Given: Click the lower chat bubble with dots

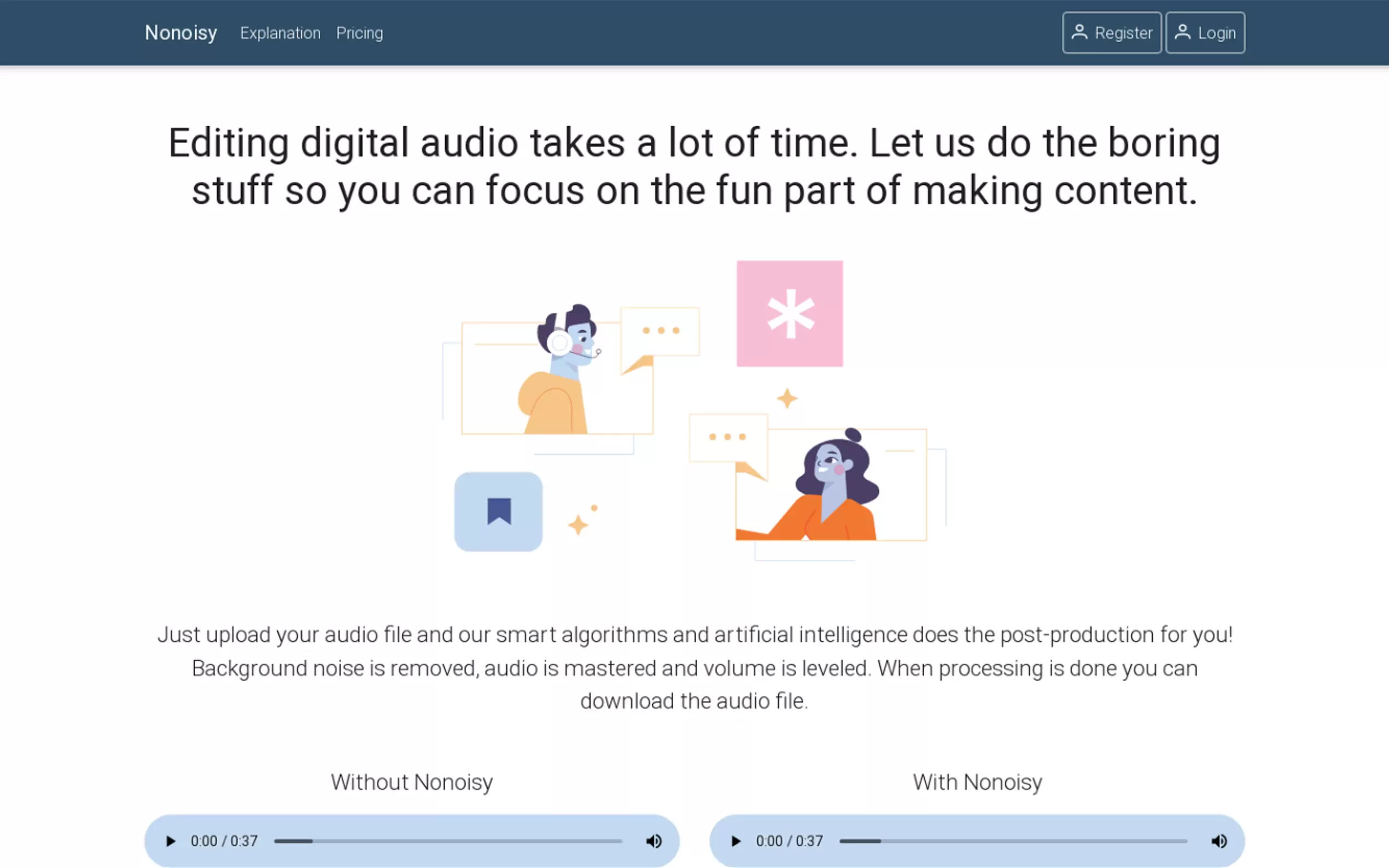Looking at the screenshot, I should click(x=727, y=437).
